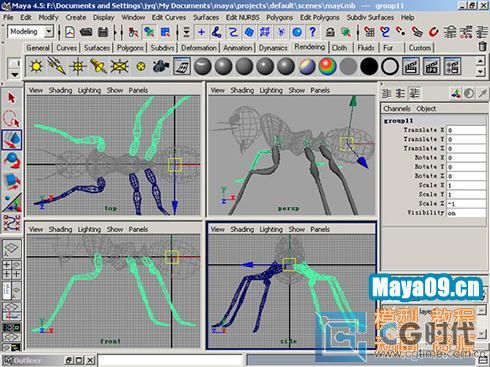The height and width of the screenshot is (367, 490).
Task: Choose the Move tool in toolbox
Action: point(12,139)
